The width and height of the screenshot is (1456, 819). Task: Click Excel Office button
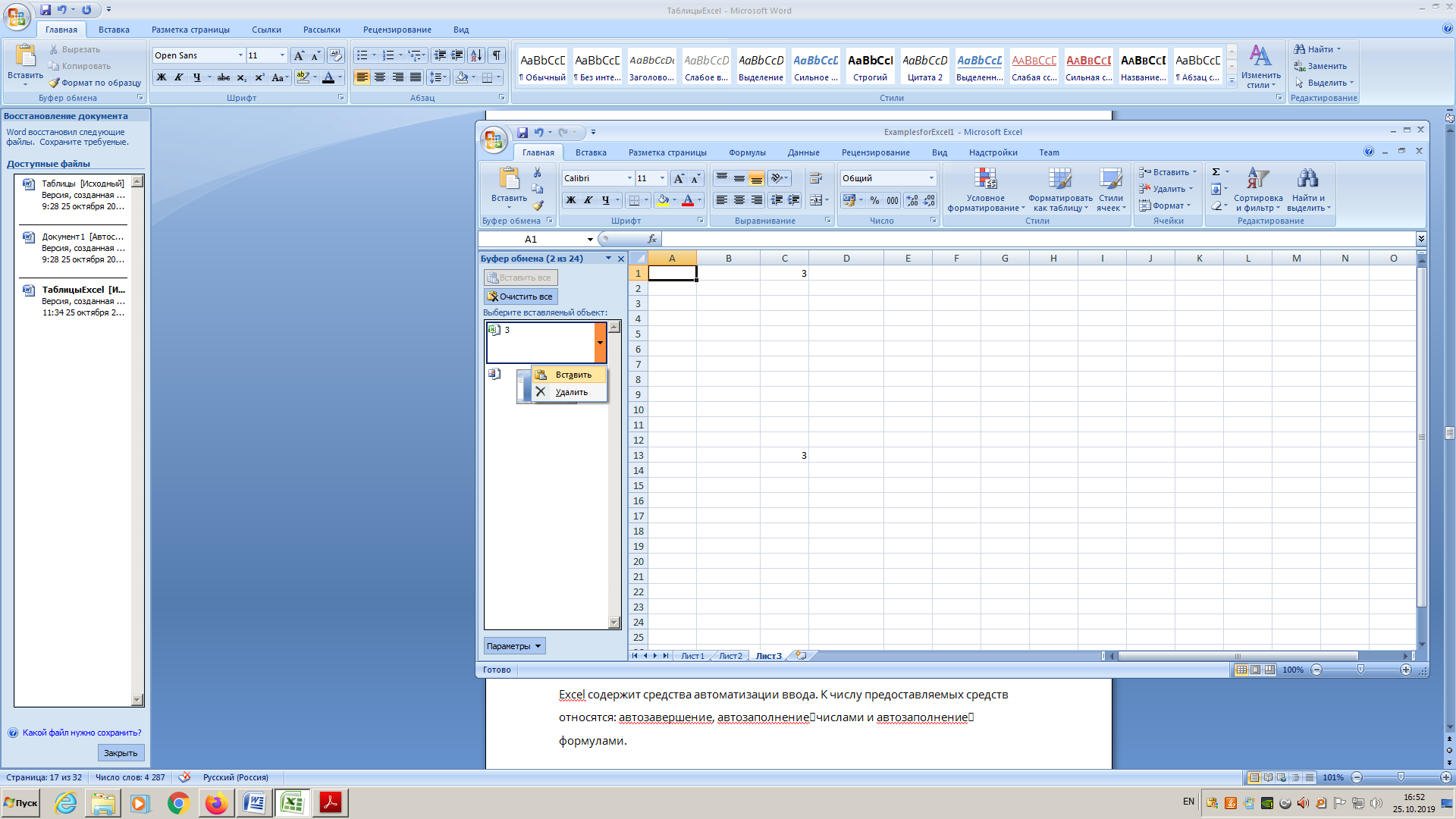[494, 139]
